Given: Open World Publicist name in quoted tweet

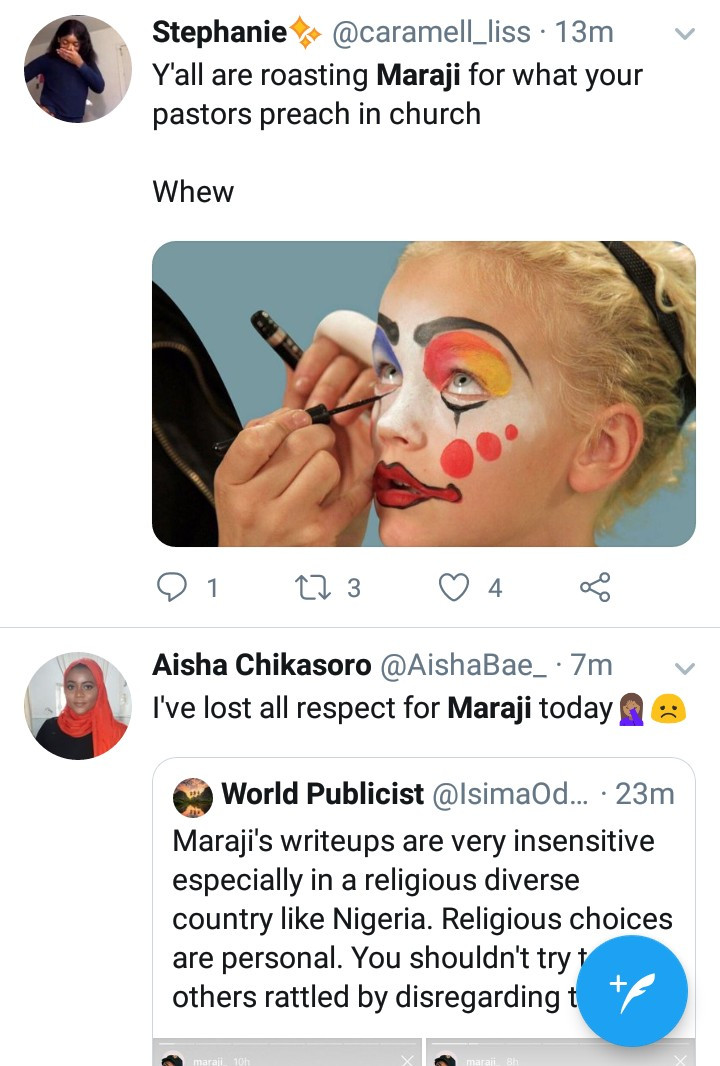Looking at the screenshot, I should 322,795.
